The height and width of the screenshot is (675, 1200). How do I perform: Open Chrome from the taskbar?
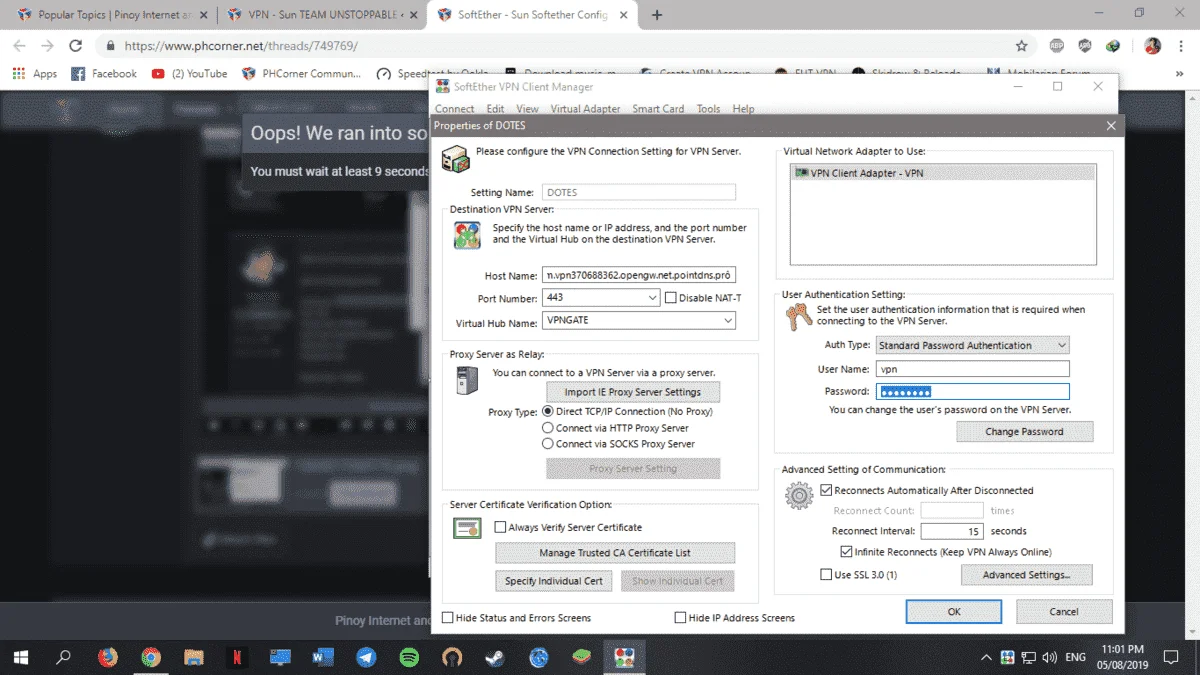pyautogui.click(x=151, y=657)
